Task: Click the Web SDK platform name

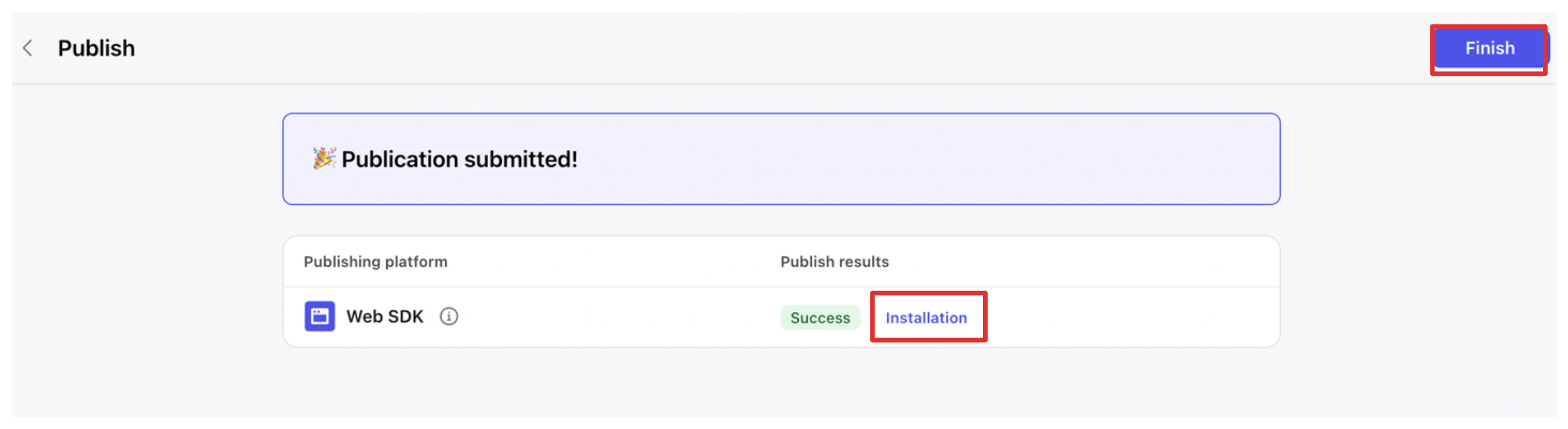Action: (x=385, y=317)
